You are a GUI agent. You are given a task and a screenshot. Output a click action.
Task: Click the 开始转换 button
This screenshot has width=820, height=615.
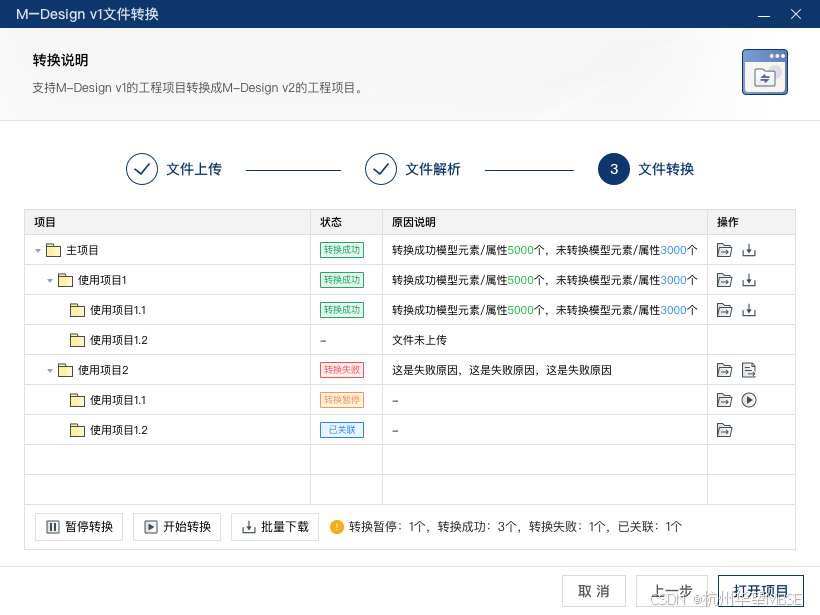pyautogui.click(x=177, y=527)
